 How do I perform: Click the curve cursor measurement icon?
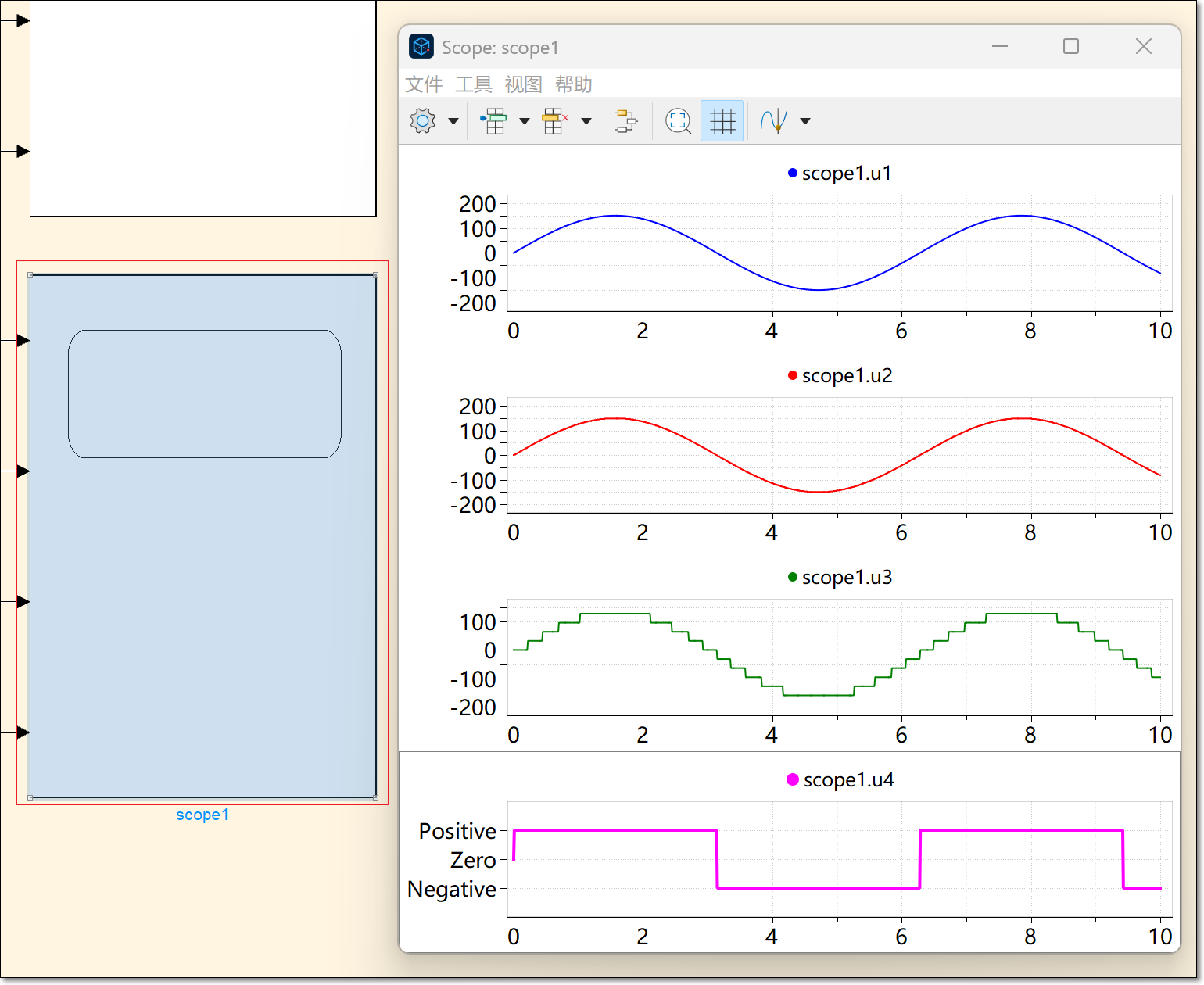(x=774, y=121)
